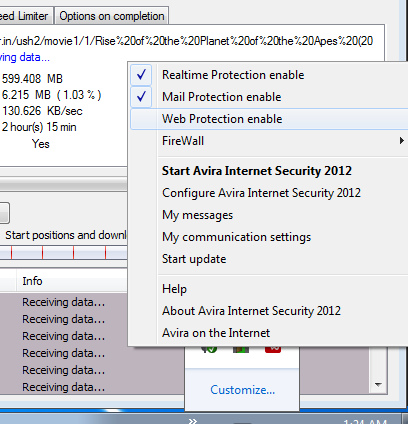Toggle Mail Protection enable option
408x424 pixels.
pos(269,97)
